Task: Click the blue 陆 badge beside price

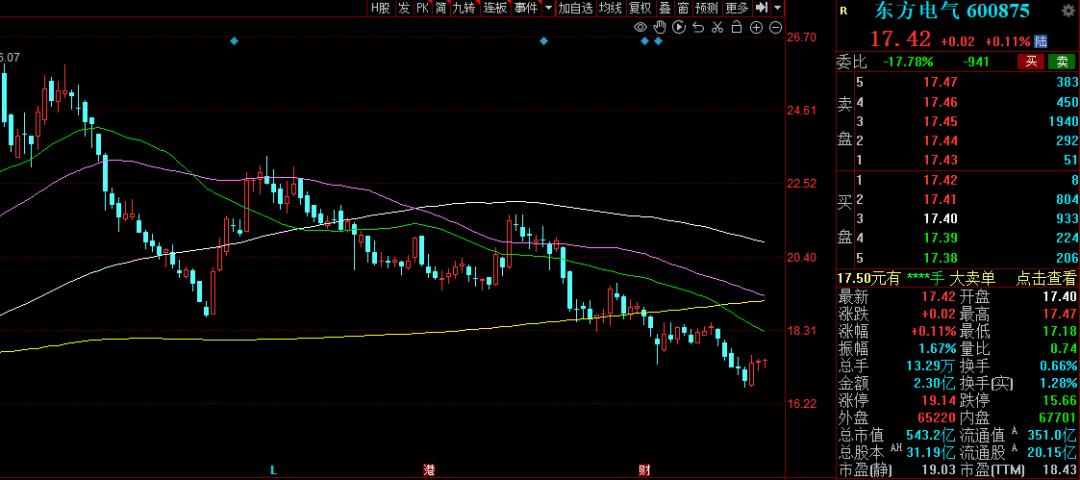Action: 1041,41
